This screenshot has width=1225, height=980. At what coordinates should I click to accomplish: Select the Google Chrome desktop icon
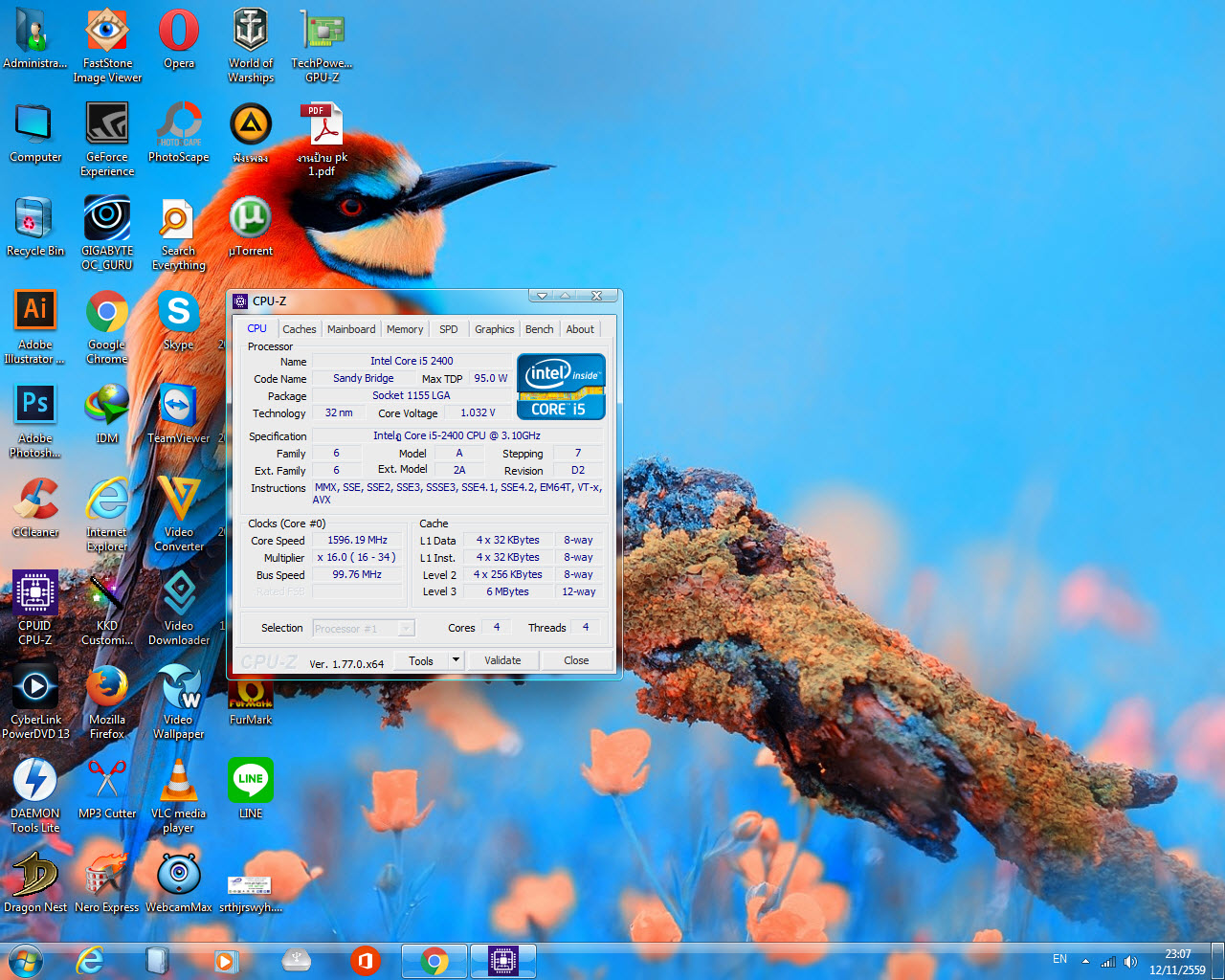pyautogui.click(x=107, y=326)
